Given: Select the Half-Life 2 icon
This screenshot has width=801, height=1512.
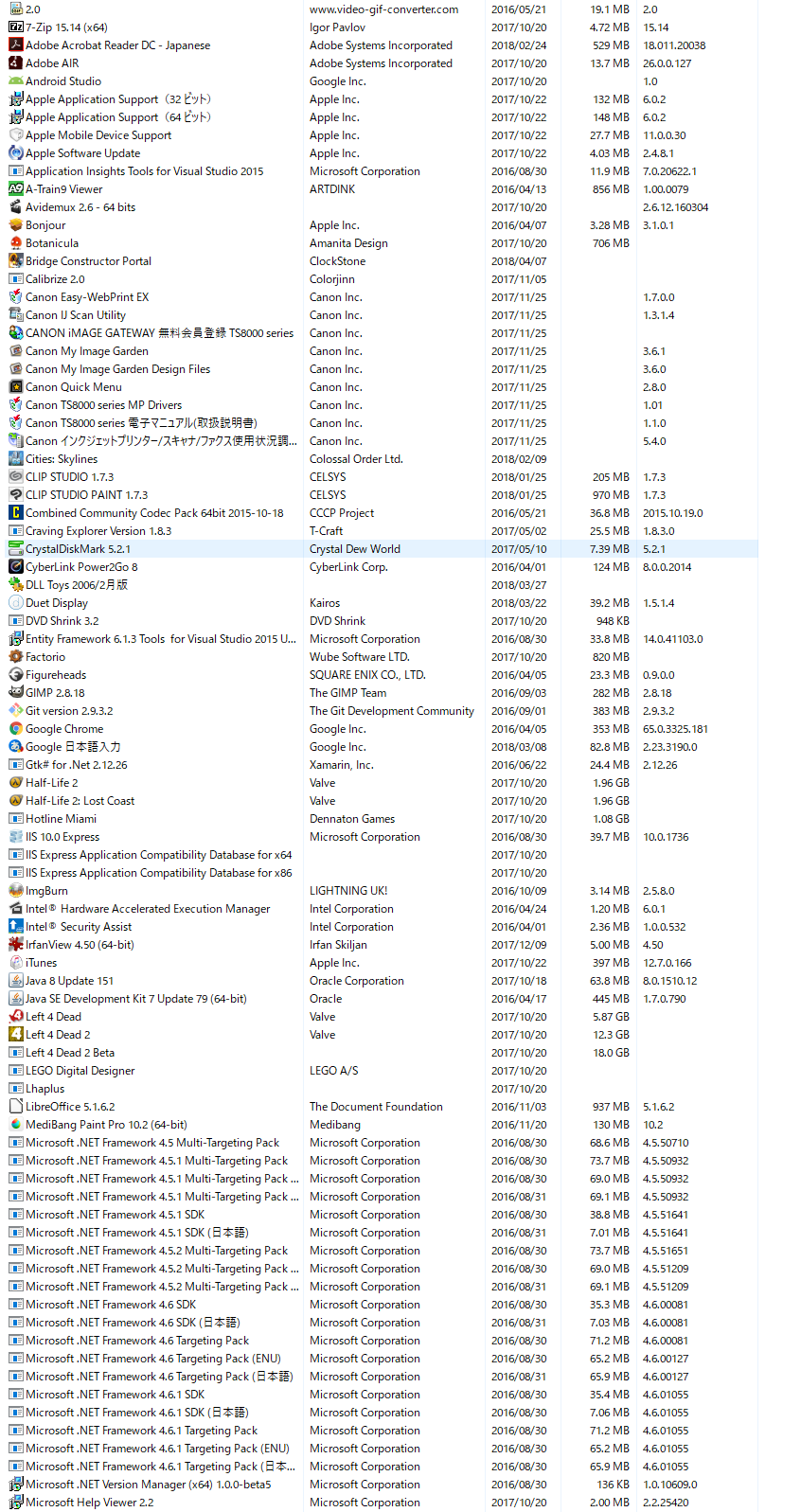Looking at the screenshot, I should pyautogui.click(x=15, y=782).
